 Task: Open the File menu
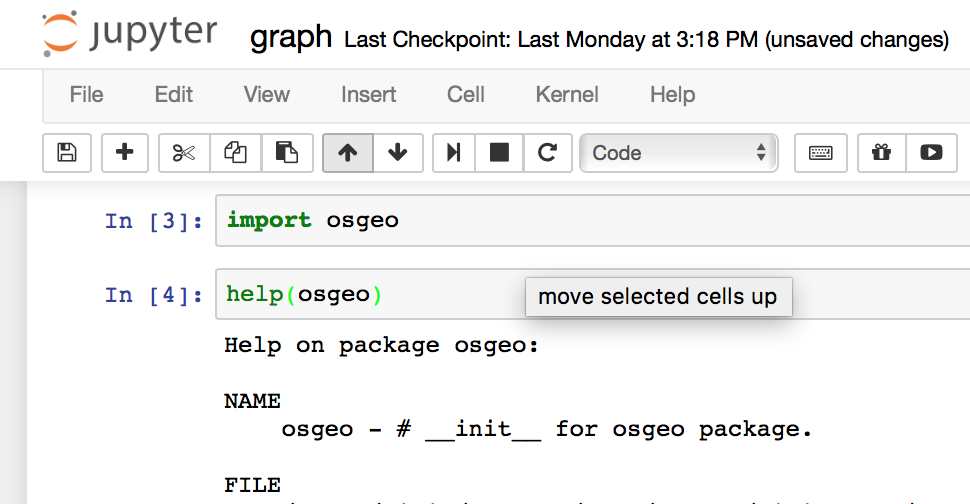86,95
